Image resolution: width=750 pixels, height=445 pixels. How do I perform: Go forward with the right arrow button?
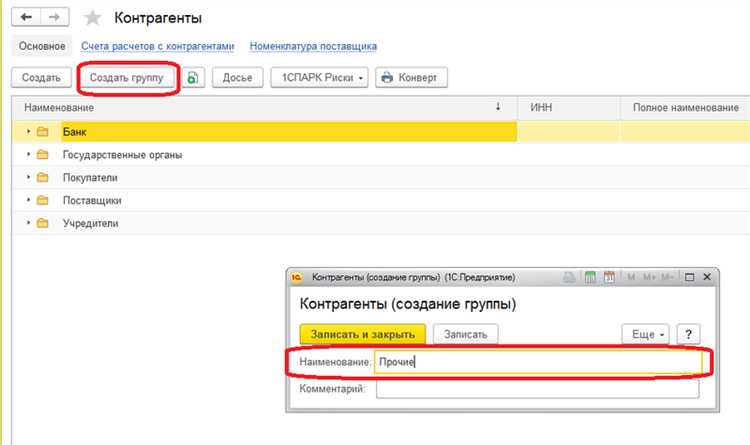(55, 18)
